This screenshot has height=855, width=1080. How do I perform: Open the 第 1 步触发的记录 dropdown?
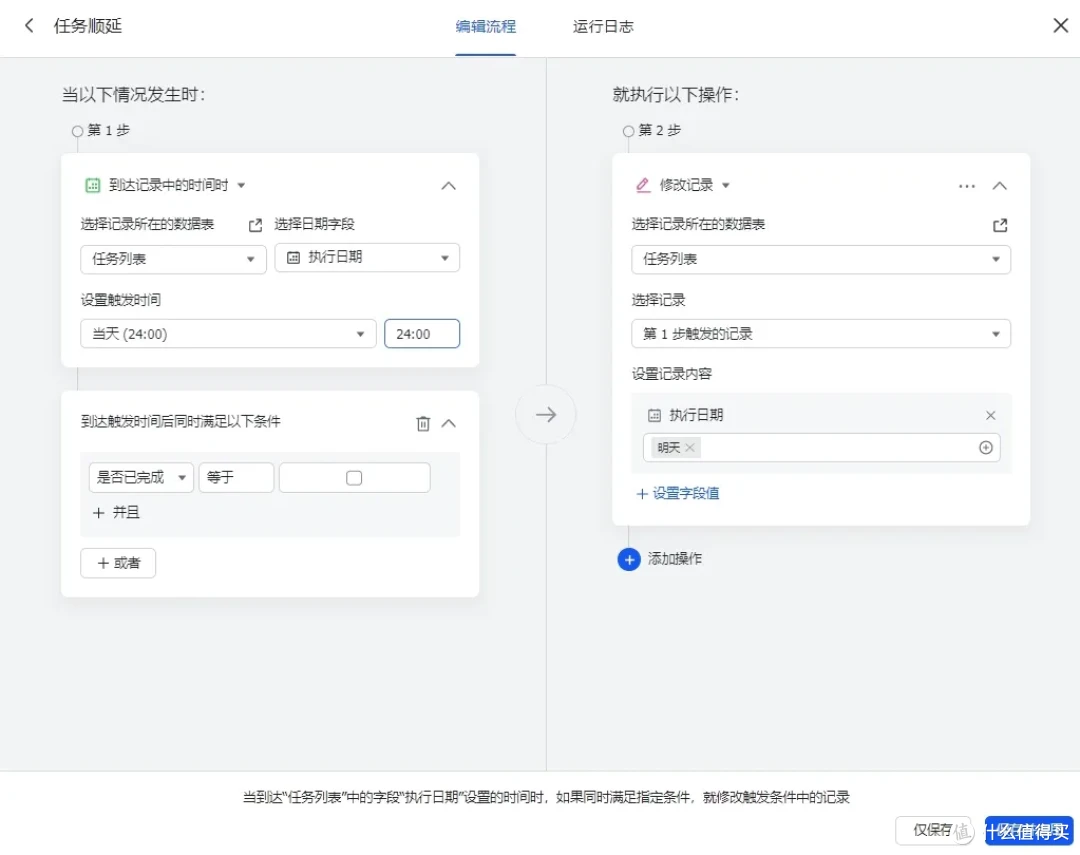(821, 334)
